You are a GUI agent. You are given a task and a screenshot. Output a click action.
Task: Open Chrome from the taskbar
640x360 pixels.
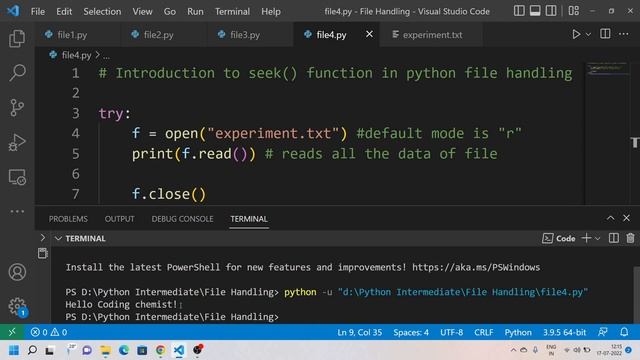160,350
